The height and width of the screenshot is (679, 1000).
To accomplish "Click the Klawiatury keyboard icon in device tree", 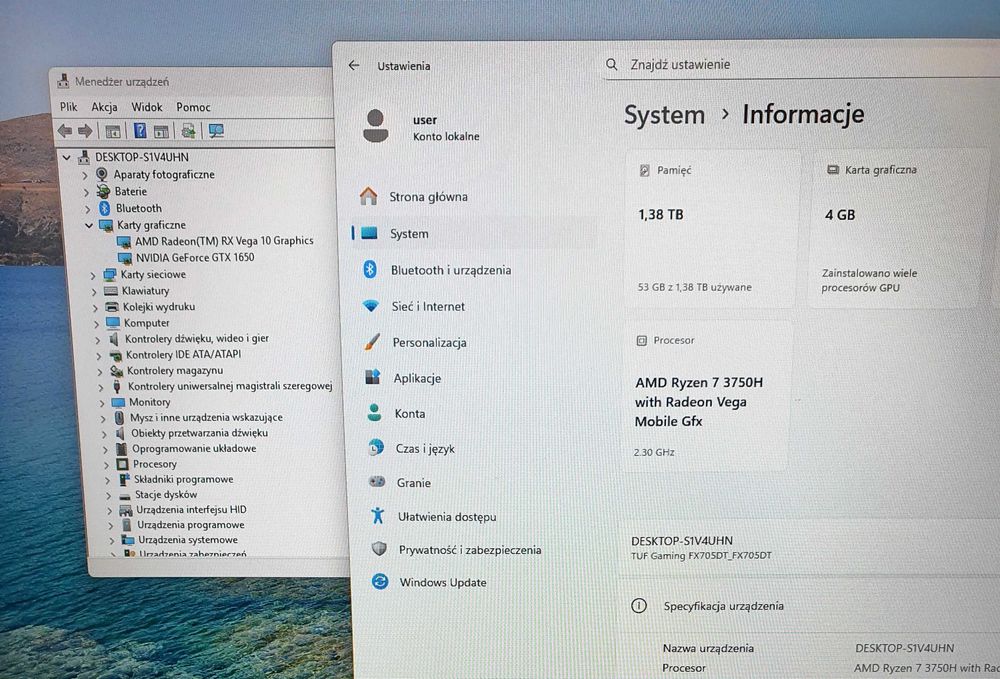I will coord(111,291).
